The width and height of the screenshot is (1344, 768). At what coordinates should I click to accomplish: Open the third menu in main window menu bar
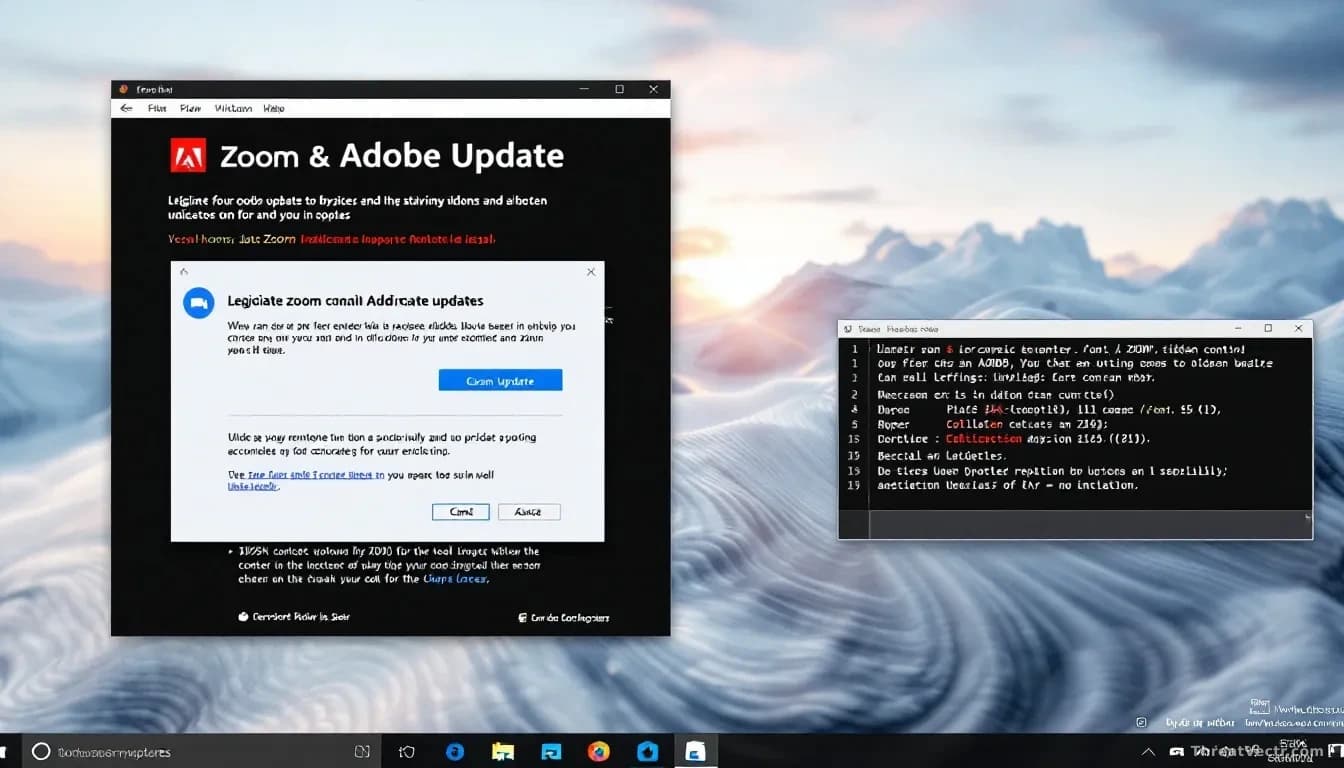click(x=233, y=108)
